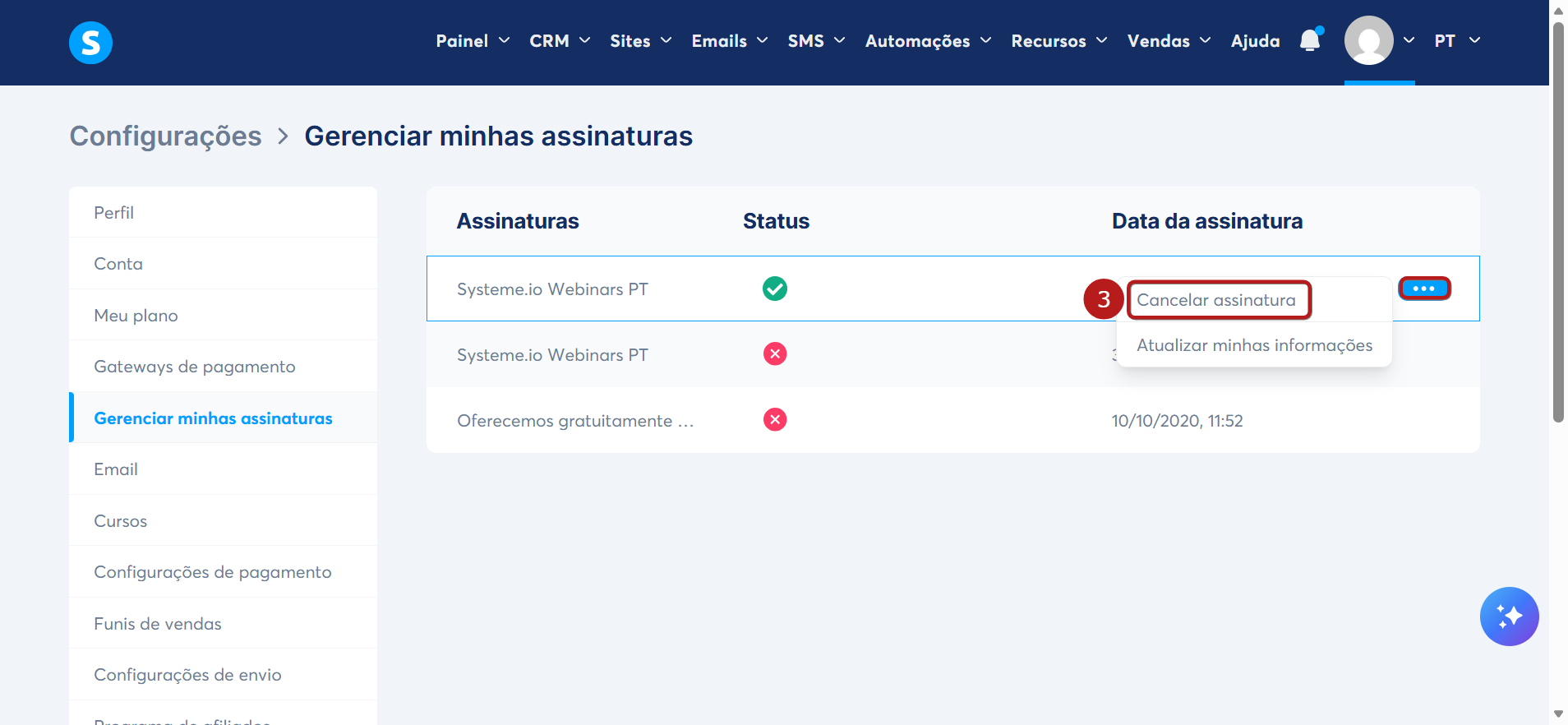Open the Sites dropdown

tap(641, 41)
